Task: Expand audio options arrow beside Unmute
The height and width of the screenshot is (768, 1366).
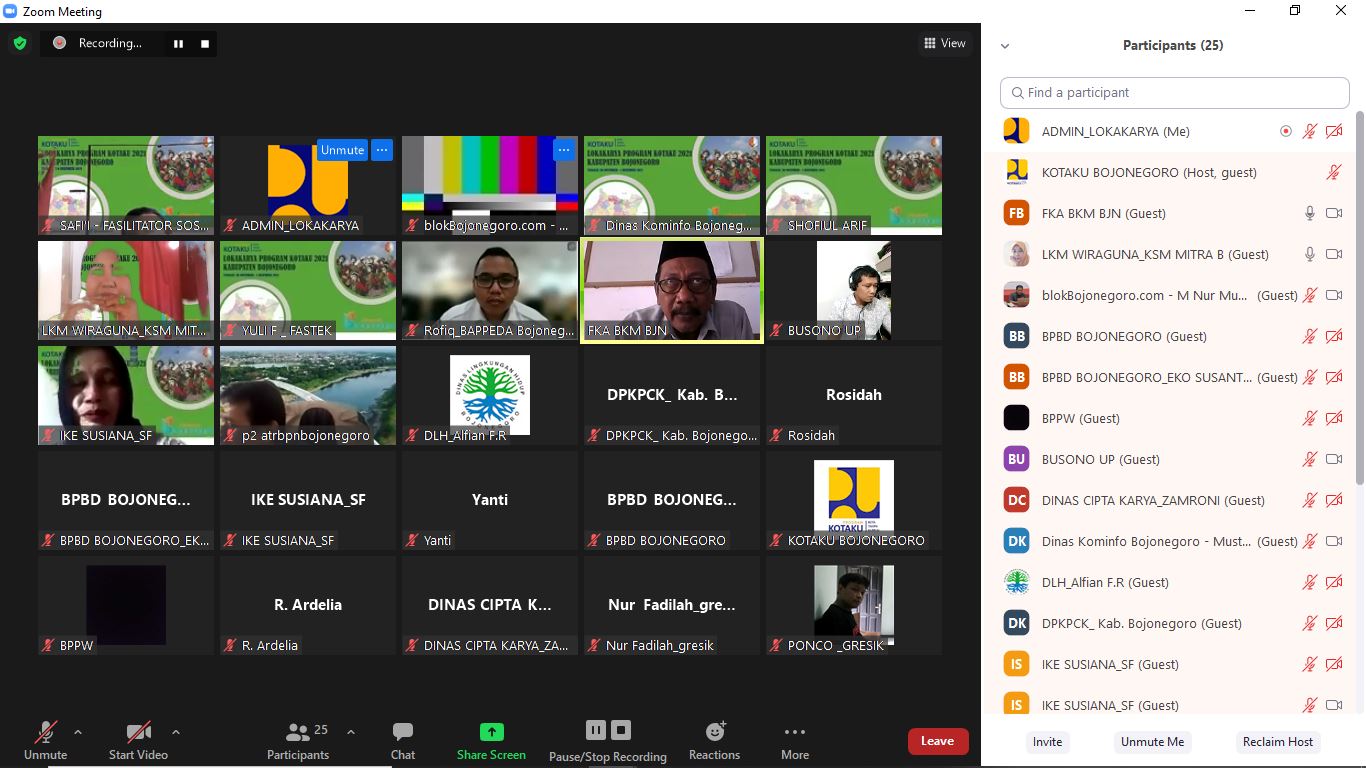Action: (78, 732)
